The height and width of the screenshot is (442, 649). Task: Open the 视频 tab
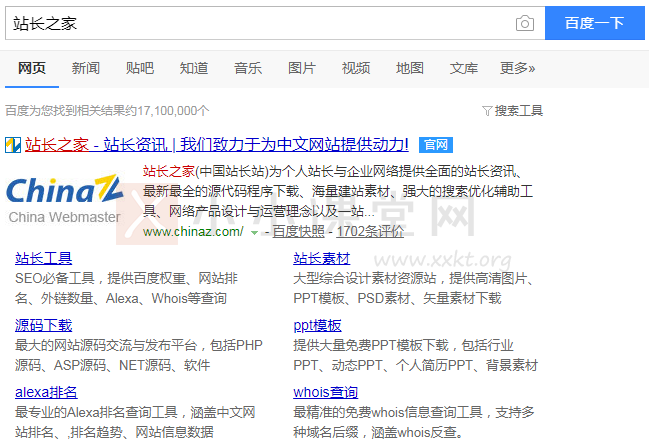pos(356,68)
